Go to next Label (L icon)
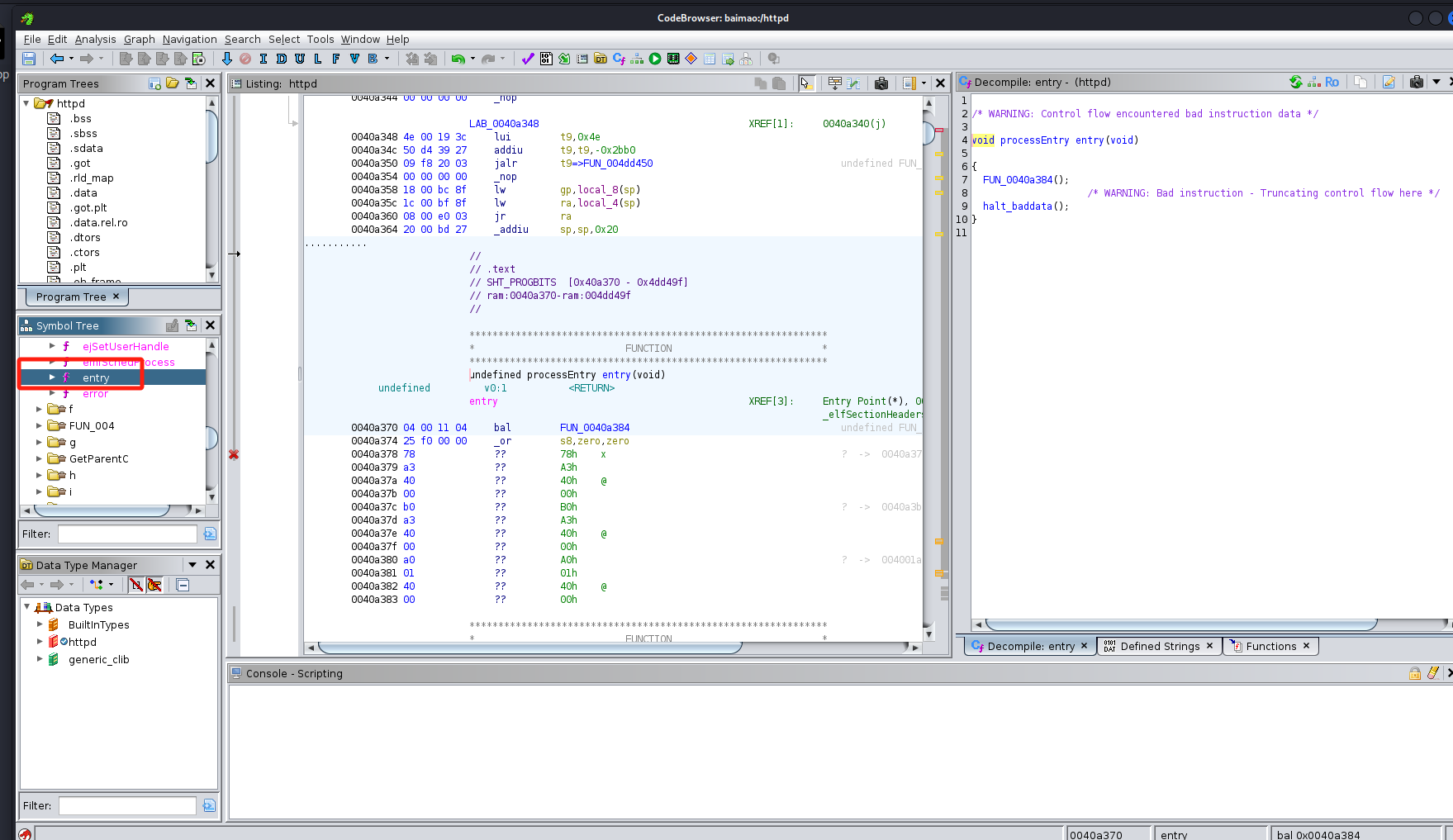The height and width of the screenshot is (840, 1453). coord(318,59)
